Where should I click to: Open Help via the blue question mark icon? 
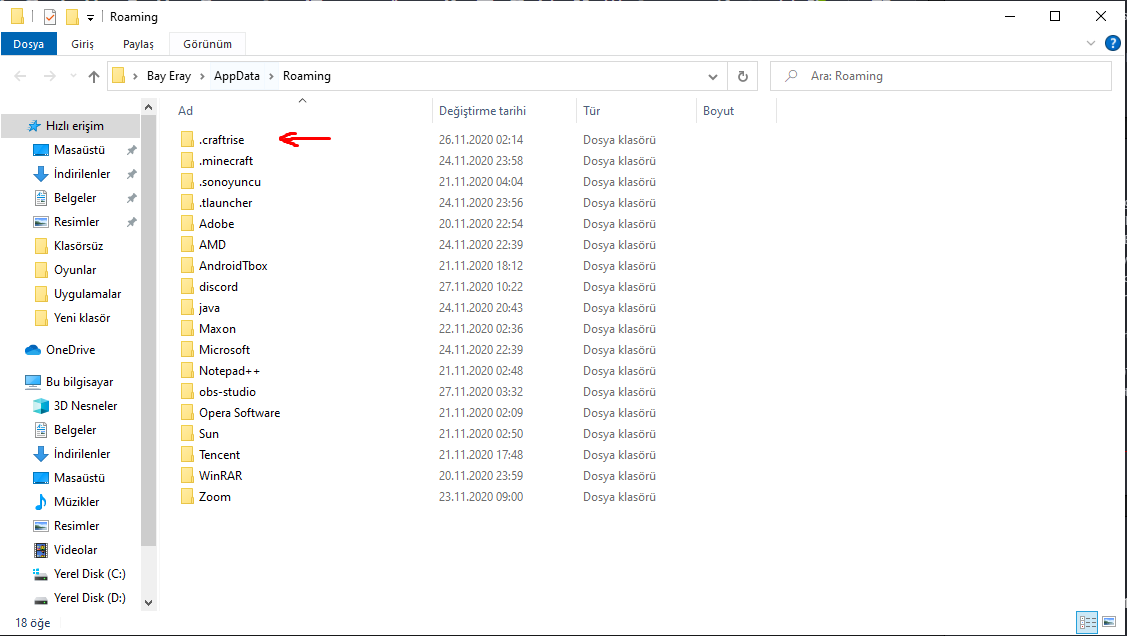(x=1113, y=43)
